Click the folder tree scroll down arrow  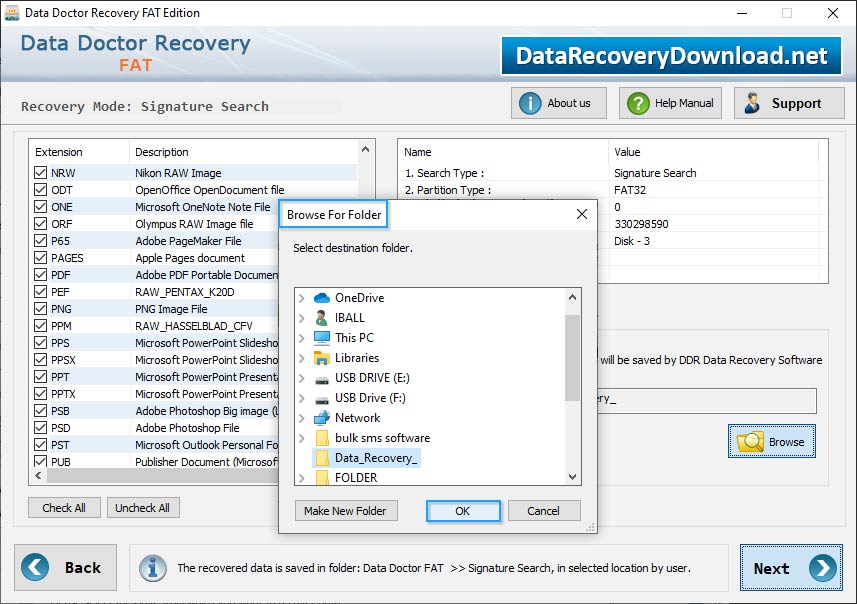click(x=572, y=477)
